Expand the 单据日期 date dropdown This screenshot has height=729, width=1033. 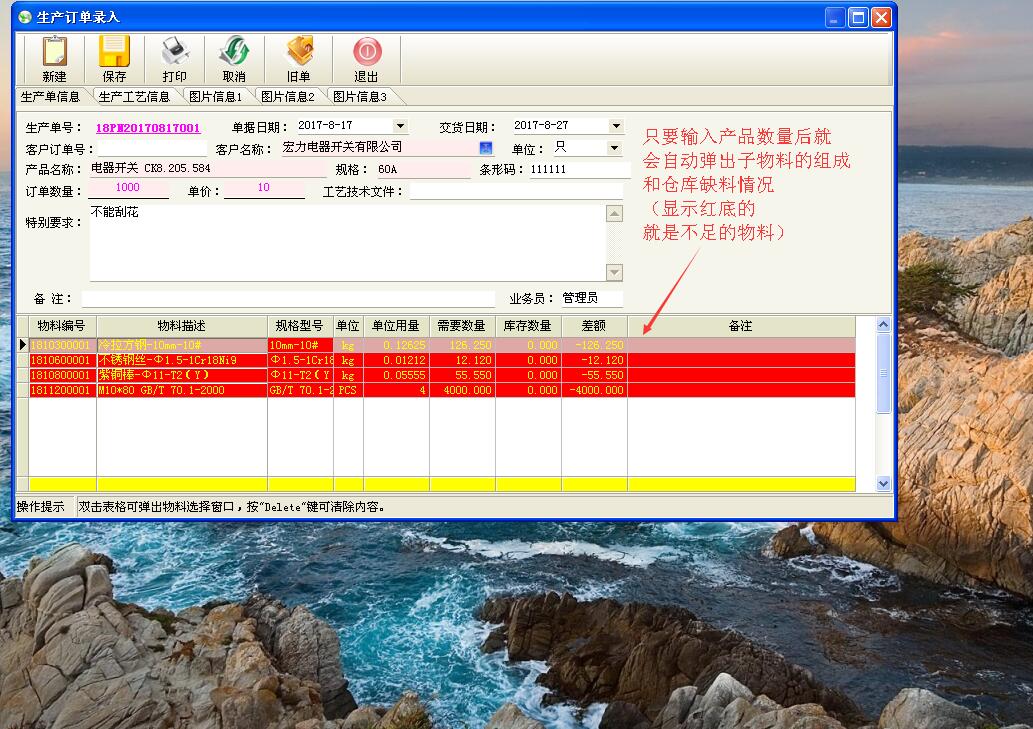400,126
